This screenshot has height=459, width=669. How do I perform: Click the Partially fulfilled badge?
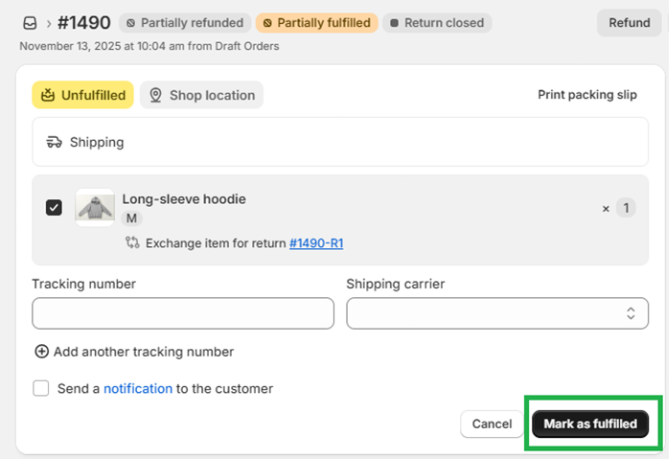pyautogui.click(x=316, y=23)
